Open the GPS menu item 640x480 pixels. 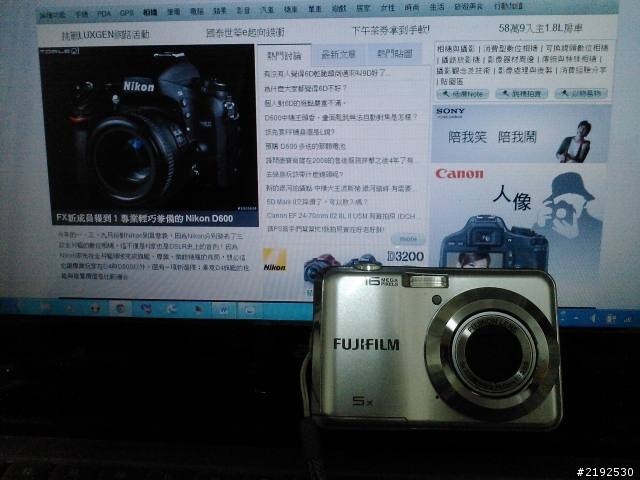pos(127,13)
